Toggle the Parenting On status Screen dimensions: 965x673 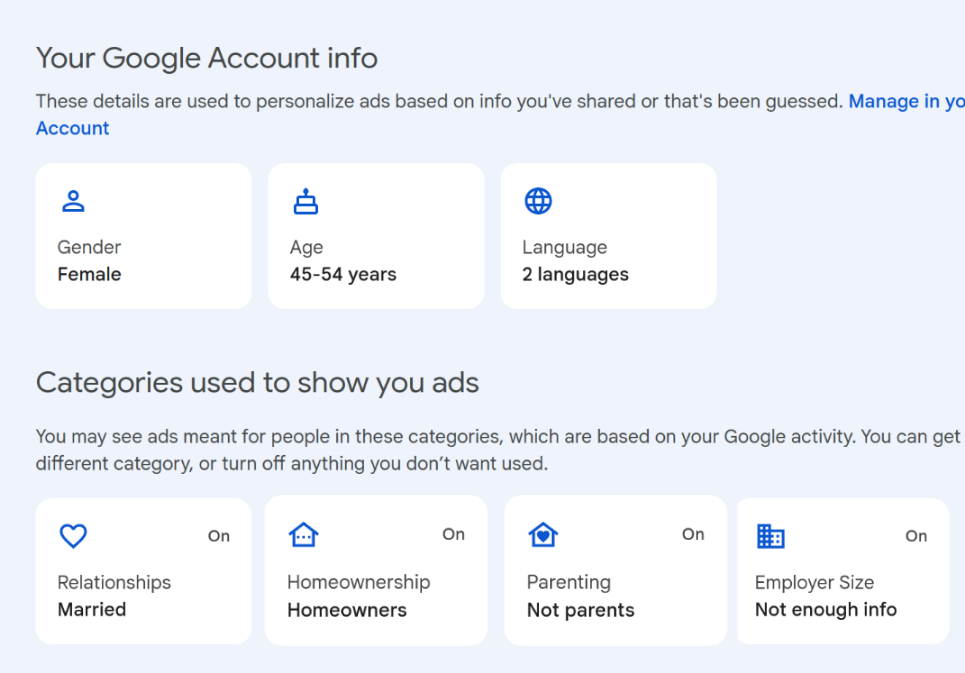click(693, 534)
